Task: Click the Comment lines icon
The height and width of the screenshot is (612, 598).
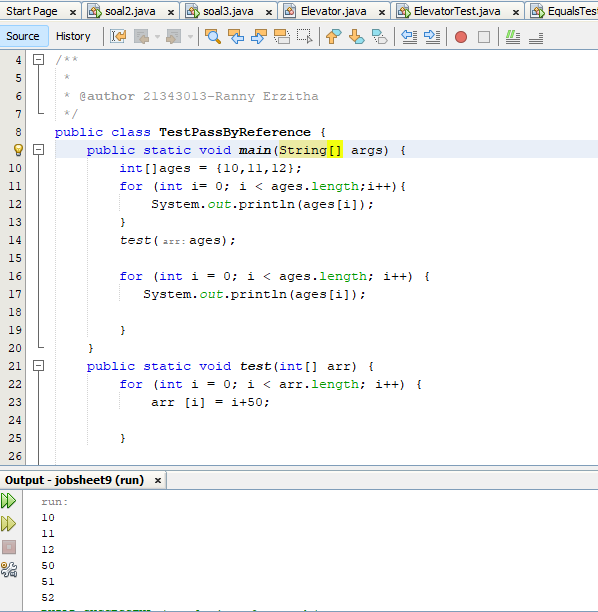Action: [x=513, y=37]
